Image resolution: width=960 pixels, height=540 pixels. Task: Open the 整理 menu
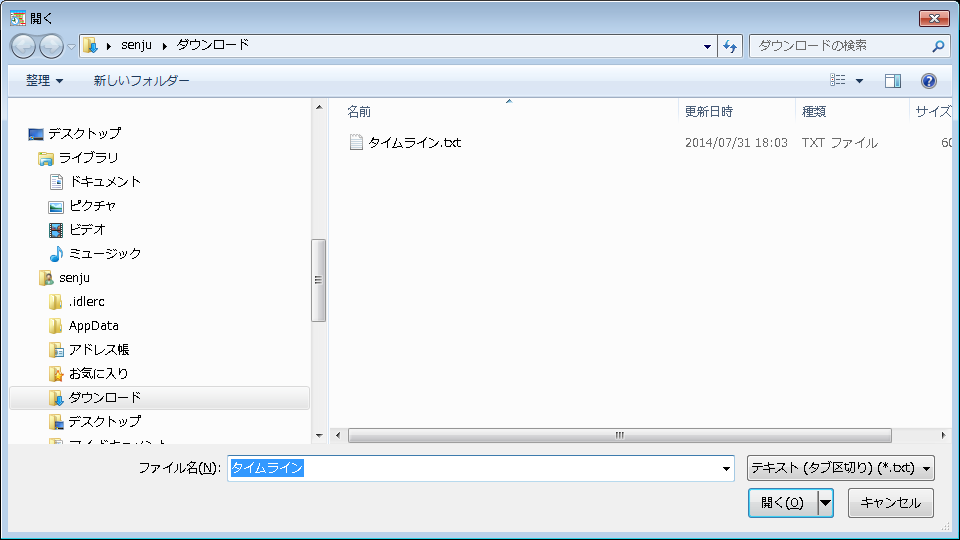coord(44,80)
